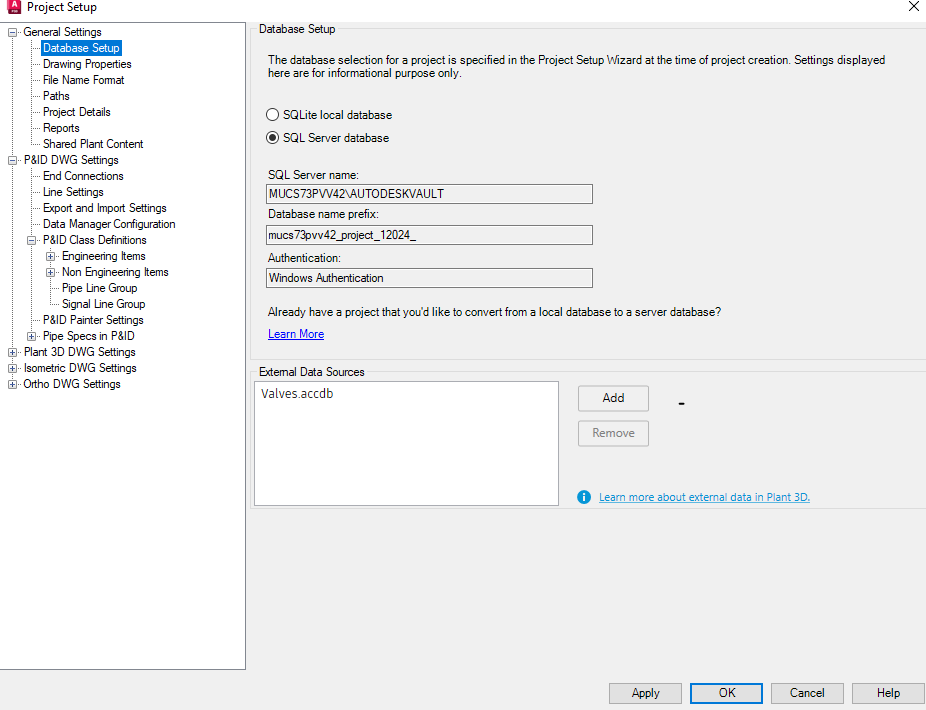Click inside the SQL Server name field

[x=429, y=193]
